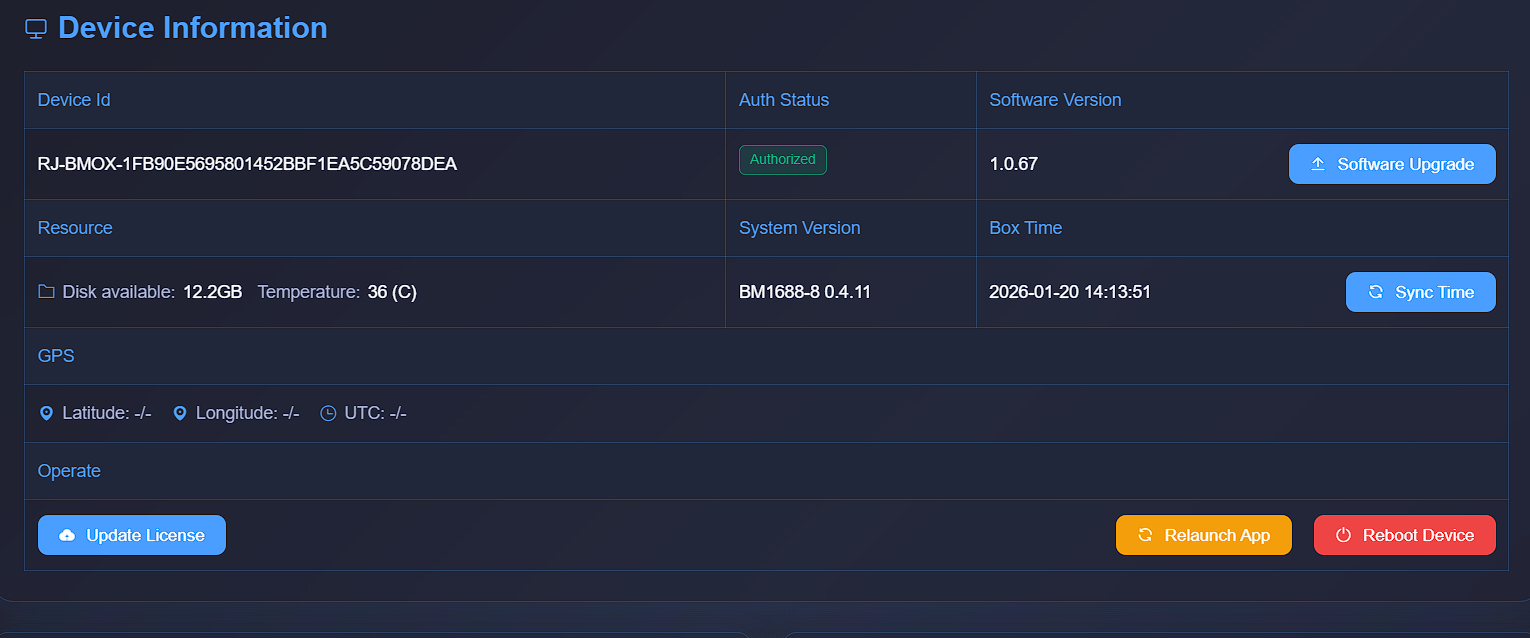Click the Authorized status badge

783,160
